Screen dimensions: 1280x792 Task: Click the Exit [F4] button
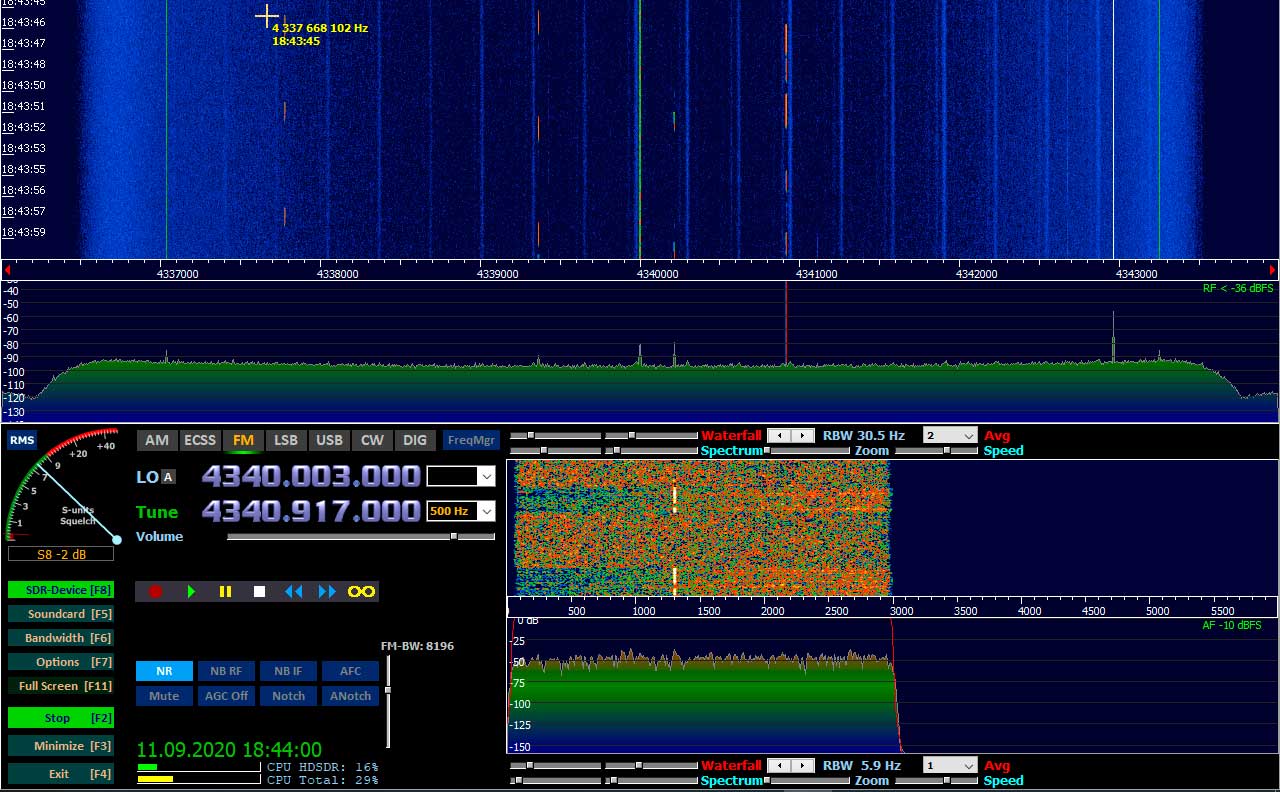[60, 774]
